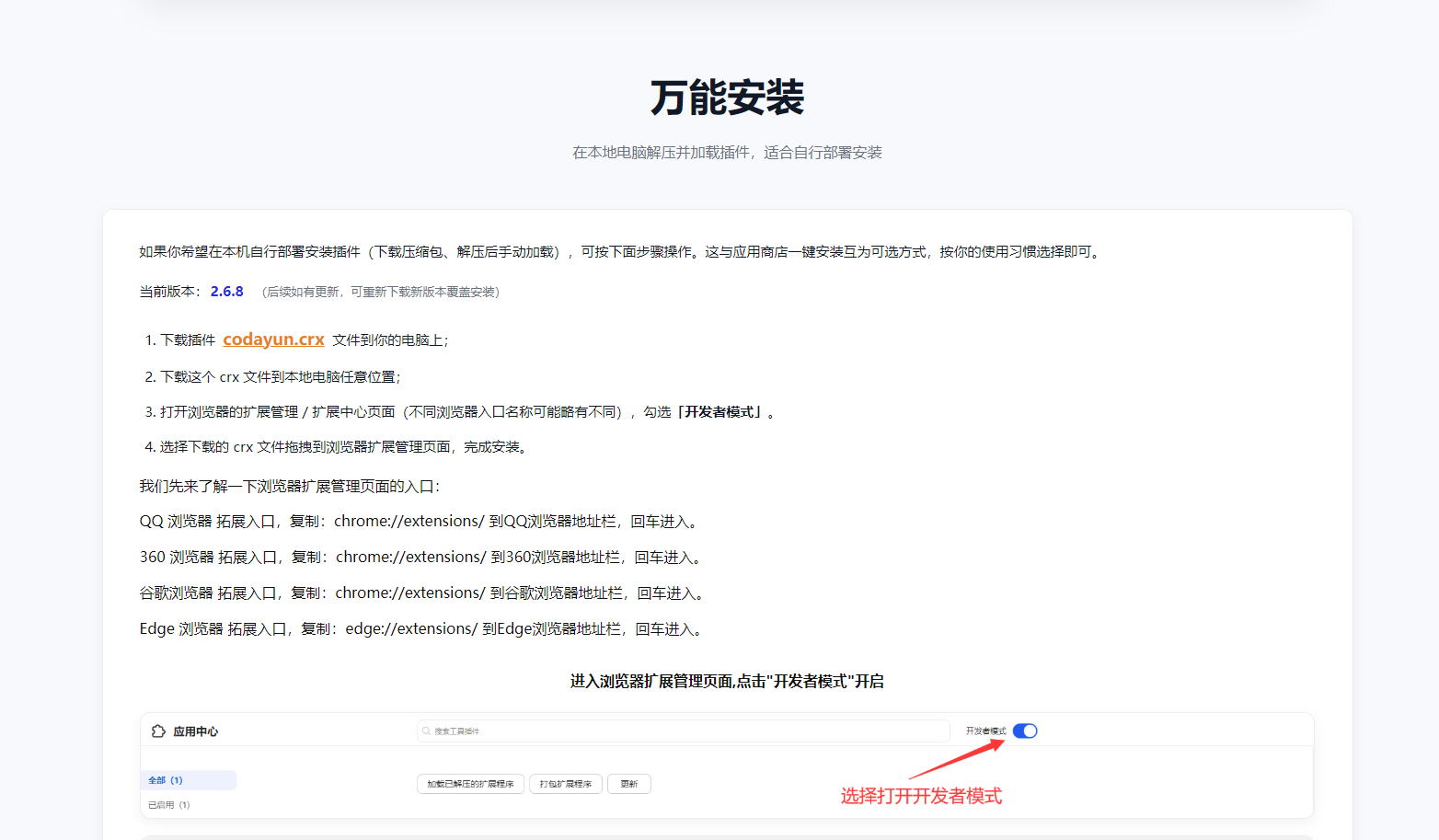This screenshot has height=840, width=1439.
Task: Click the version number 2.6.8
Action: point(226,292)
